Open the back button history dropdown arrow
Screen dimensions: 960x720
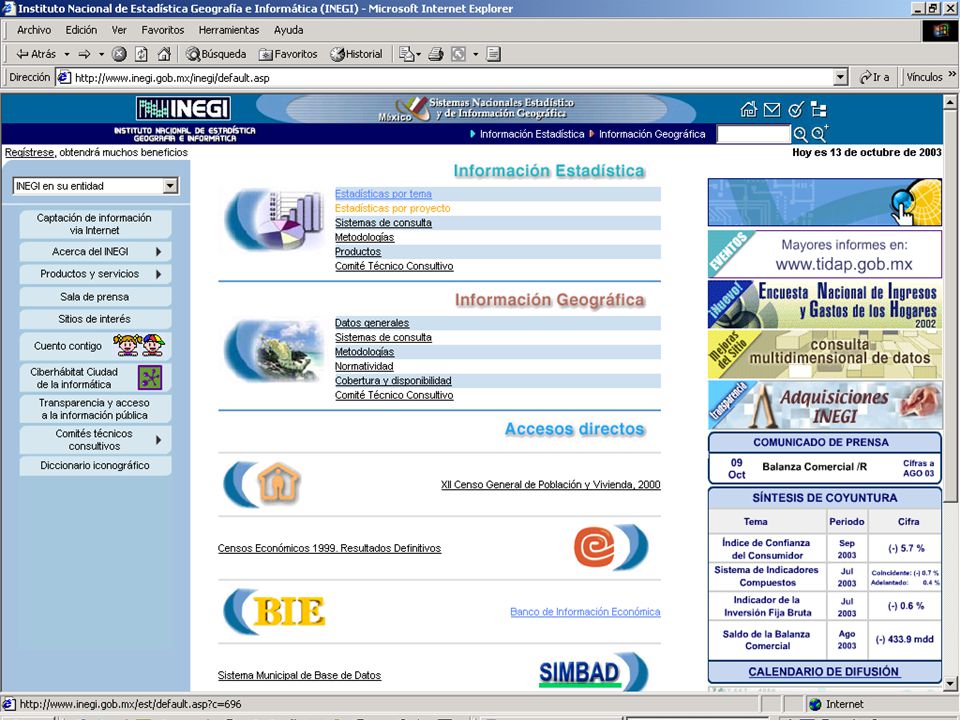[x=67, y=54]
